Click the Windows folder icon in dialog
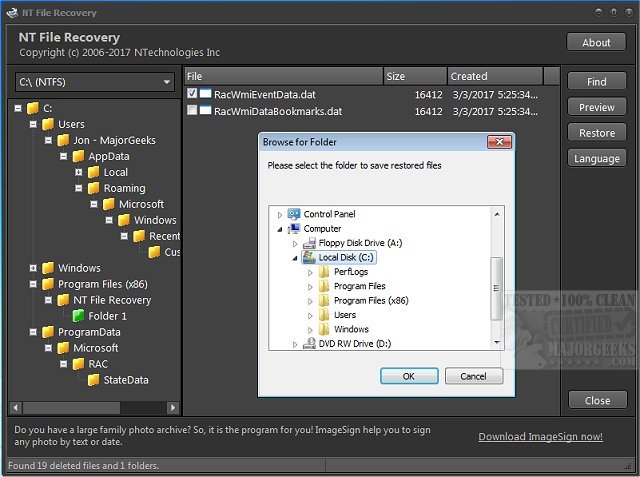 pos(324,329)
